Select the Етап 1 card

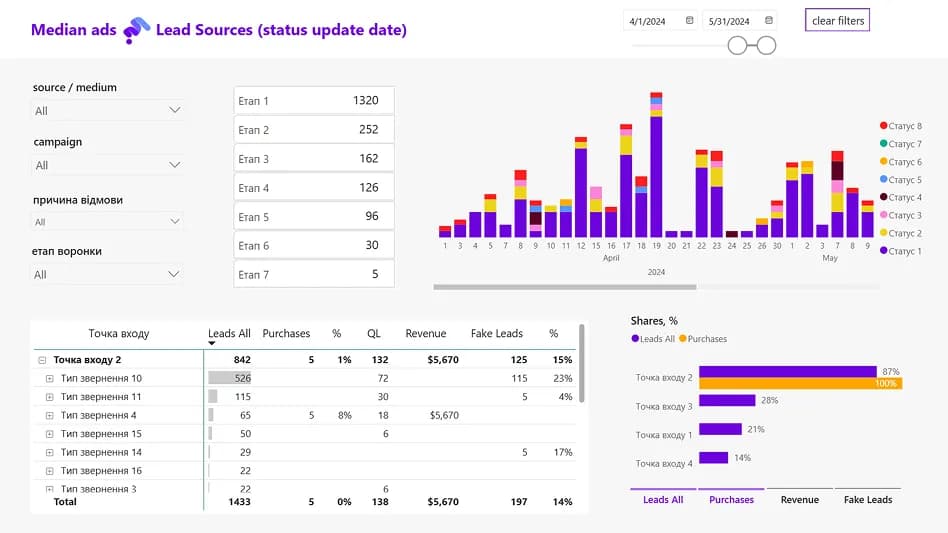(313, 101)
